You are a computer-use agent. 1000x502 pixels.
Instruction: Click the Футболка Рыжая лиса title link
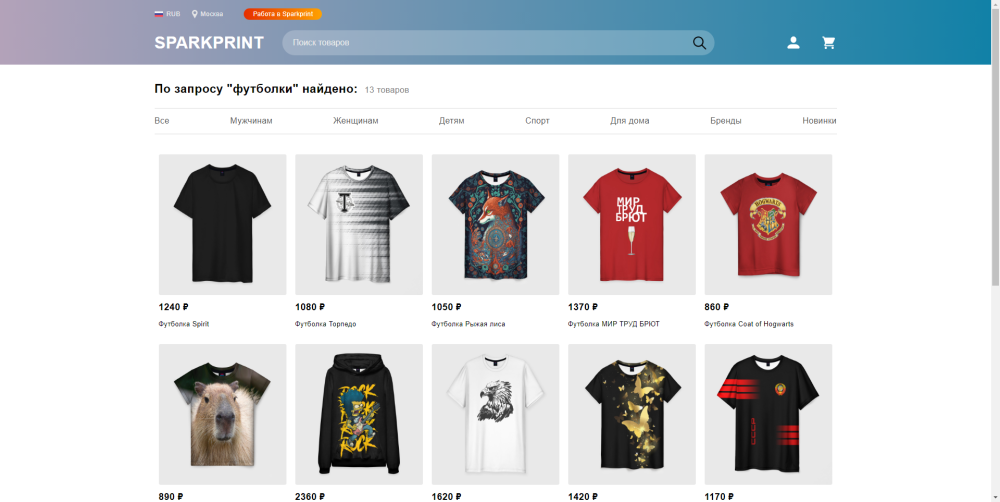pyautogui.click(x=468, y=324)
